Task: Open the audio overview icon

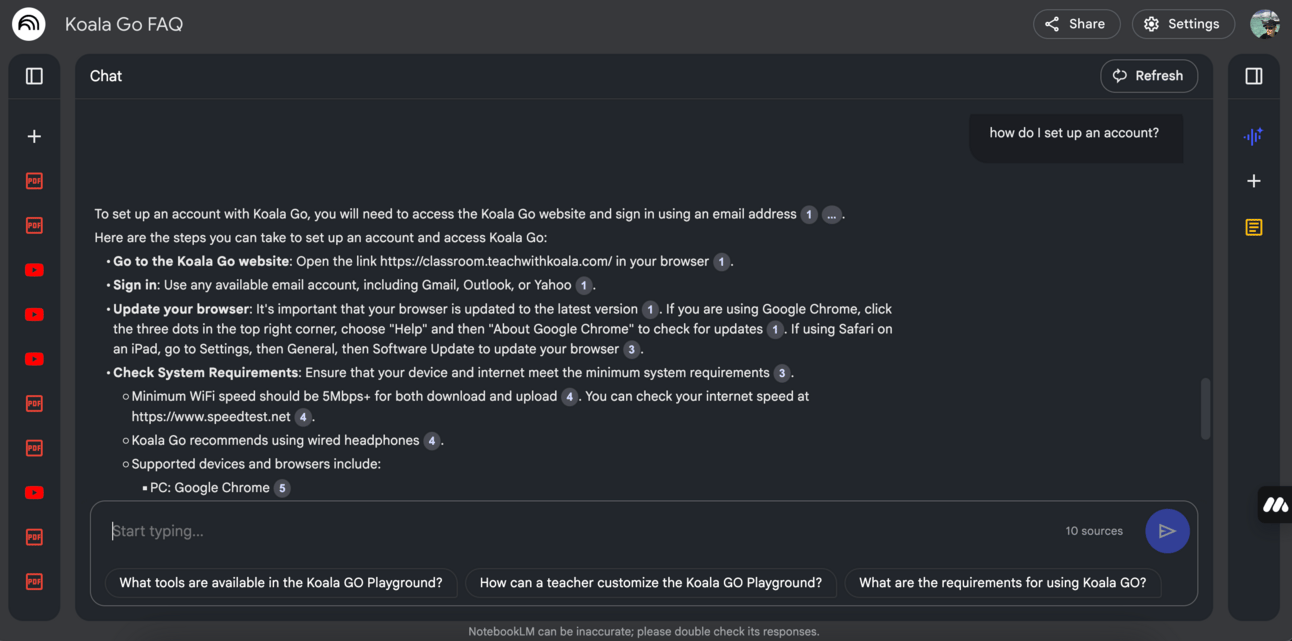Action: pos(1253,136)
